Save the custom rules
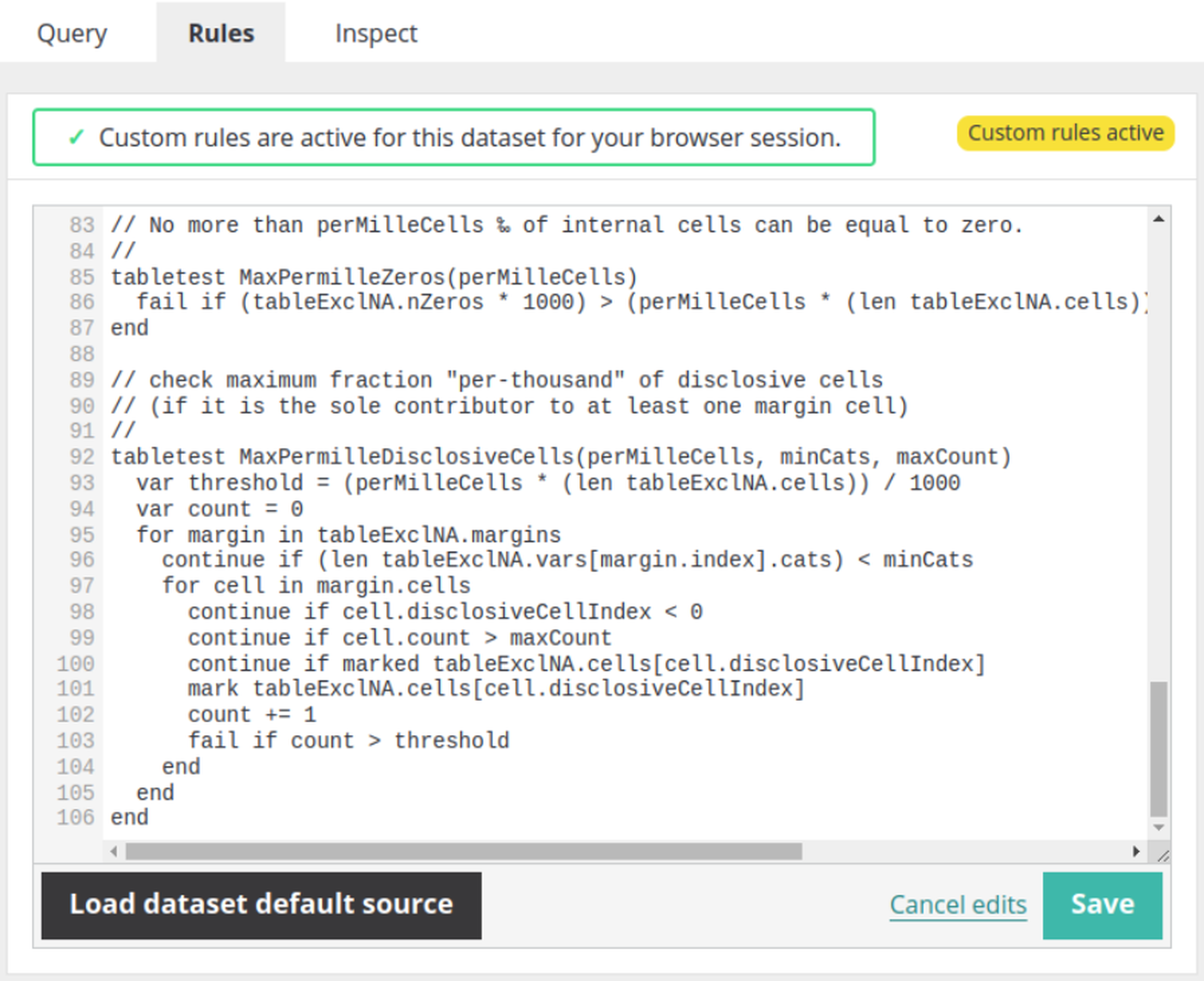Viewport: 1204px width, 981px height. coord(1102,905)
